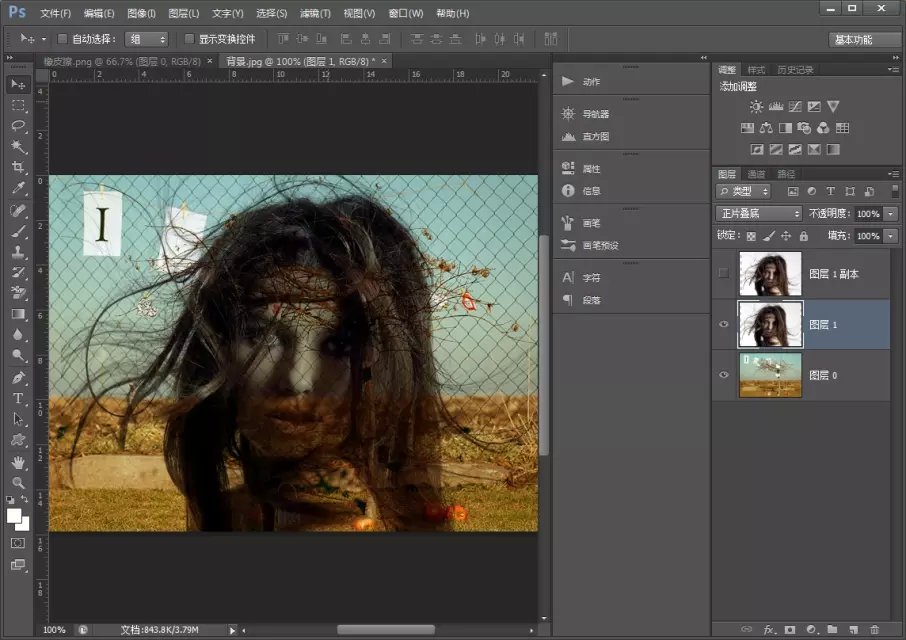This screenshot has width=906, height=640.
Task: Open the blend mode dropdown 正片叠底
Action: coord(759,214)
